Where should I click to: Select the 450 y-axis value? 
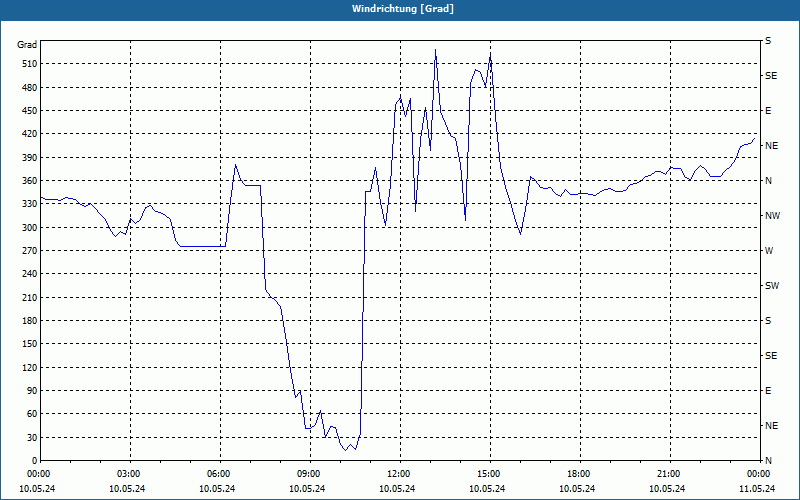click(29, 111)
